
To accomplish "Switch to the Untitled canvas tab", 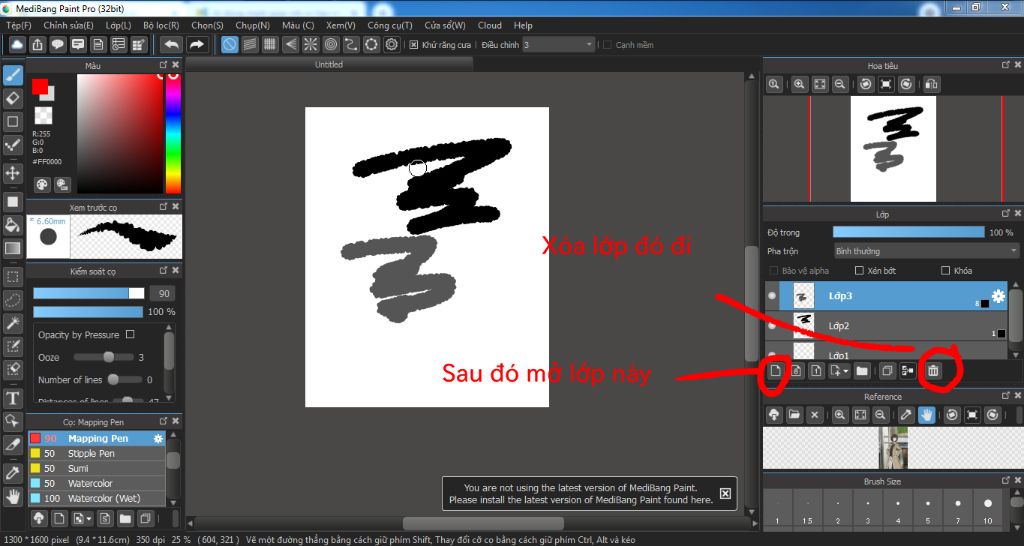I will [329, 65].
